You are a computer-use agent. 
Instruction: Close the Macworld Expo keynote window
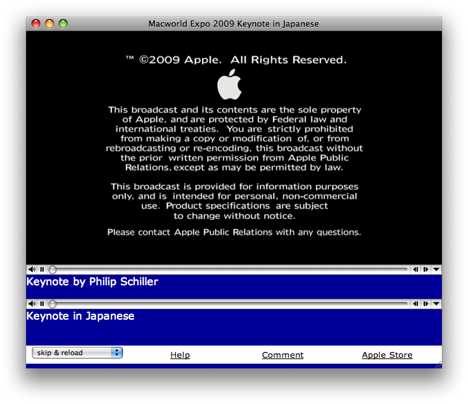36,24
